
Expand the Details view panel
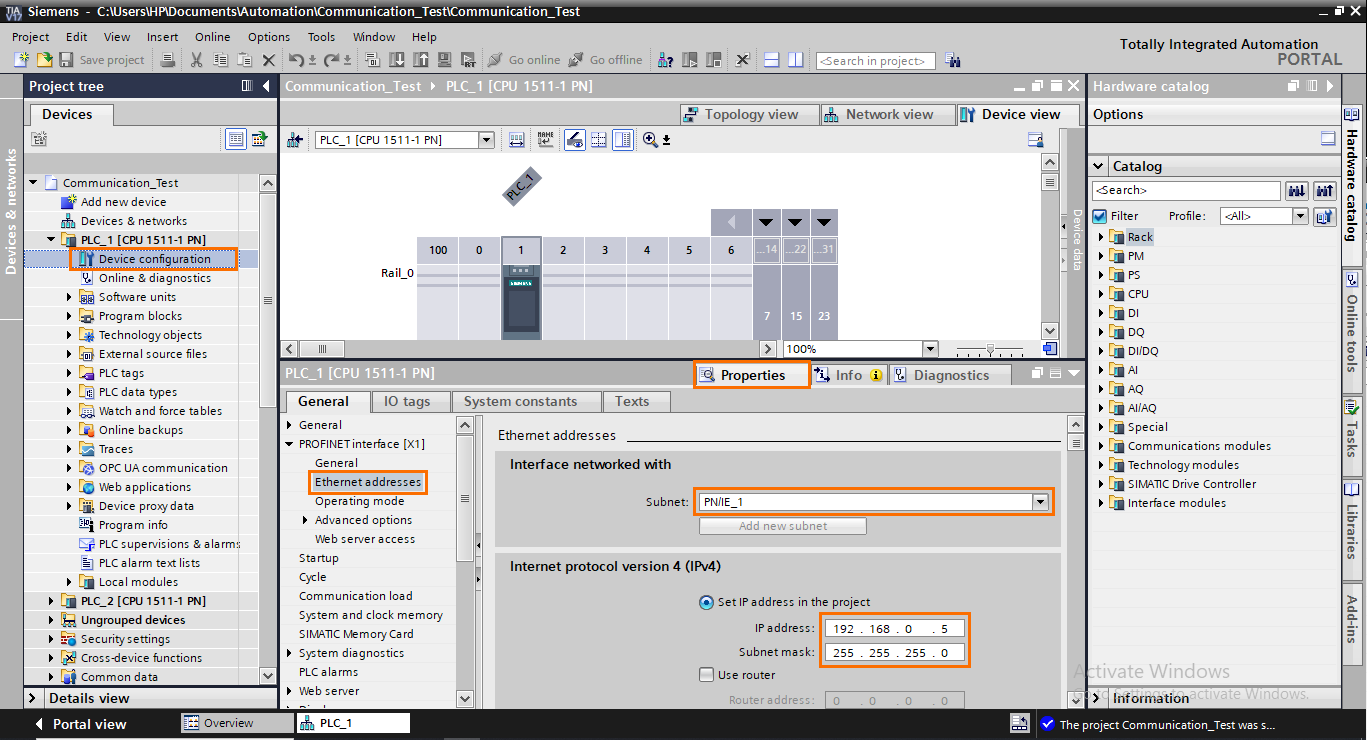[33, 698]
